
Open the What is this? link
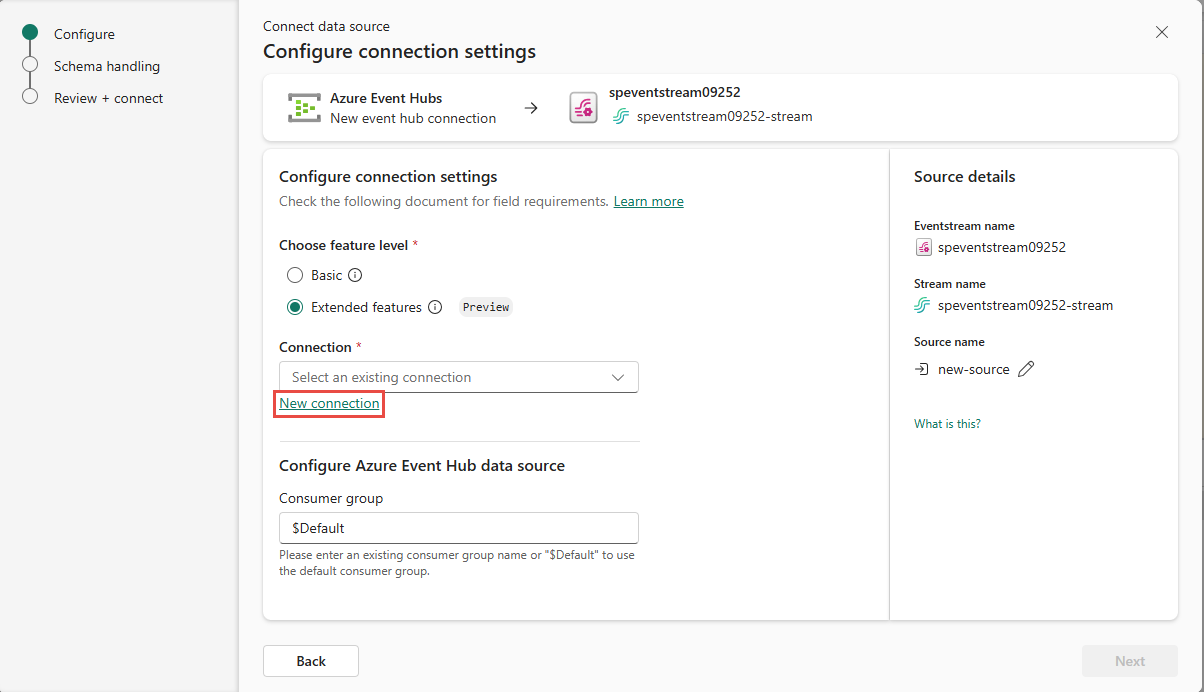coord(947,424)
